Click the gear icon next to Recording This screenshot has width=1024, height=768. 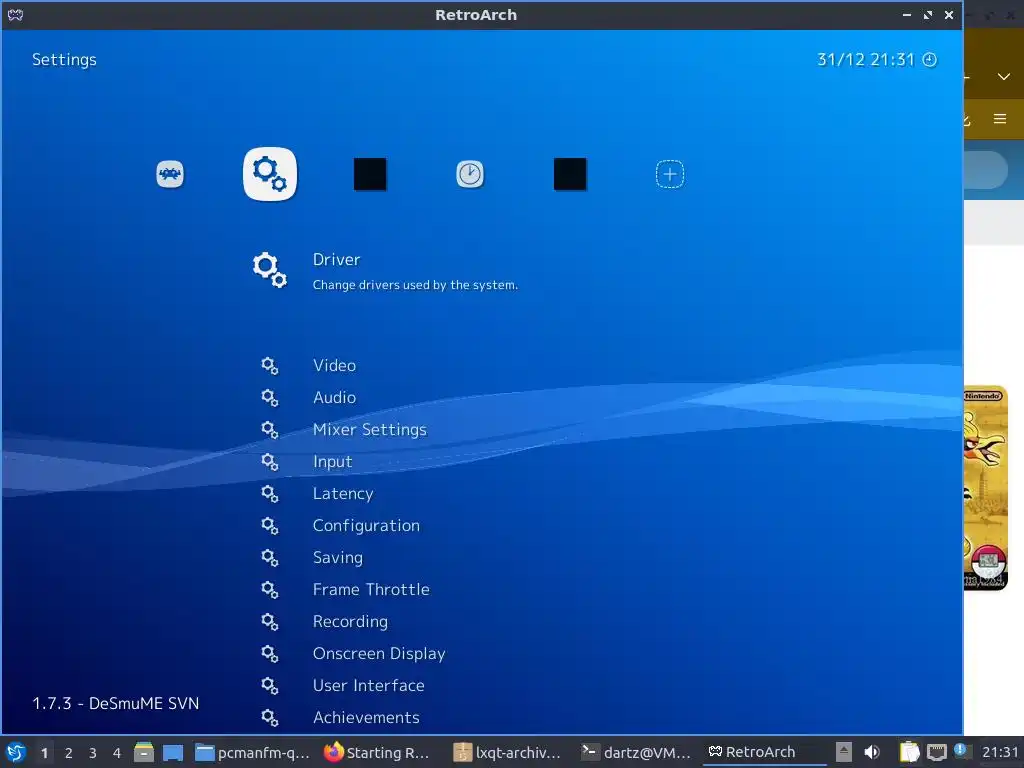pyautogui.click(x=270, y=622)
